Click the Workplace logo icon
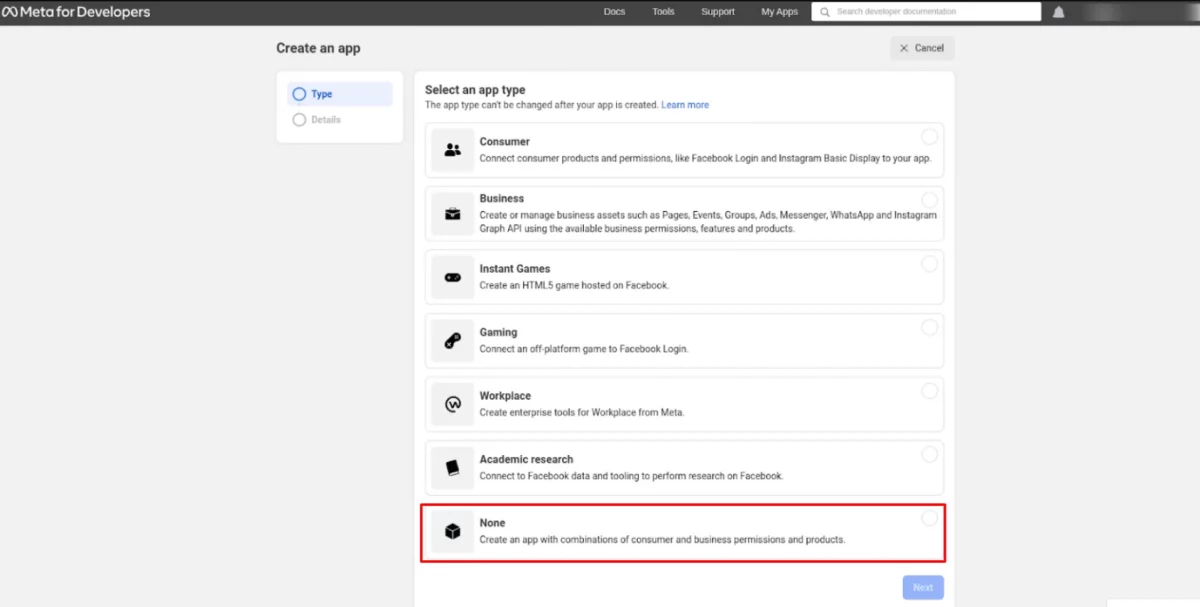Image resolution: width=1200 pixels, height=607 pixels. (453, 404)
